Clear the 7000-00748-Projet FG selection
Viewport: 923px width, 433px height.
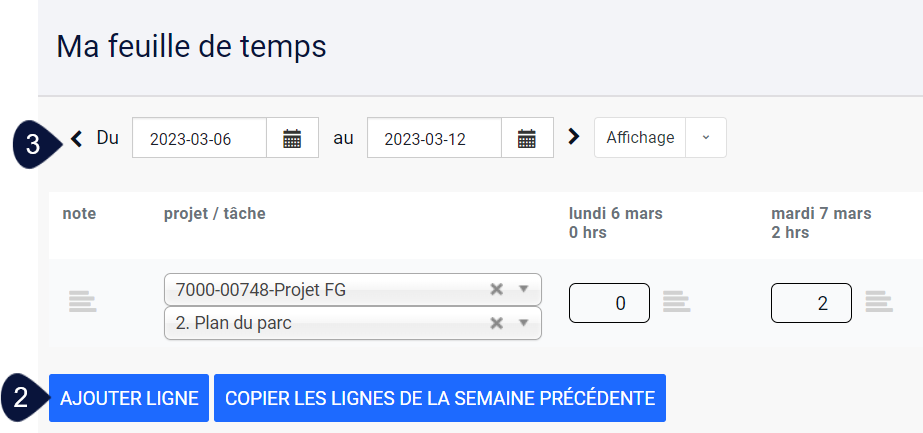click(497, 289)
